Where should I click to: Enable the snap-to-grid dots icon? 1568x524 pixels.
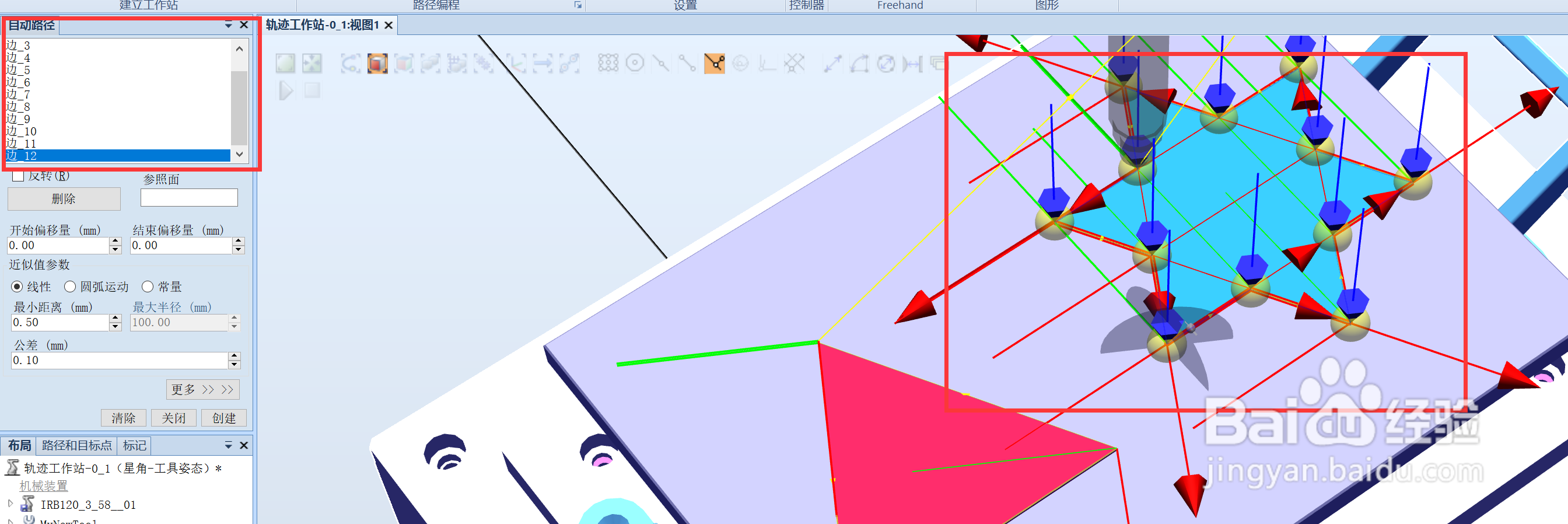click(x=607, y=63)
